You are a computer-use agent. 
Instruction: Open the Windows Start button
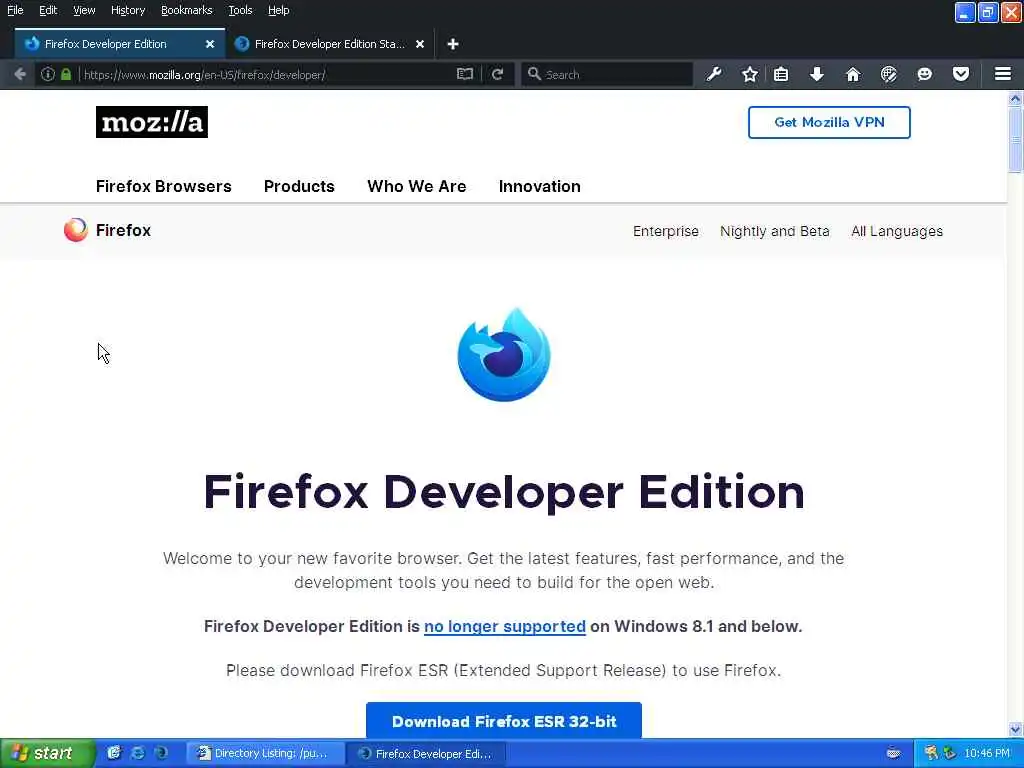(x=47, y=754)
